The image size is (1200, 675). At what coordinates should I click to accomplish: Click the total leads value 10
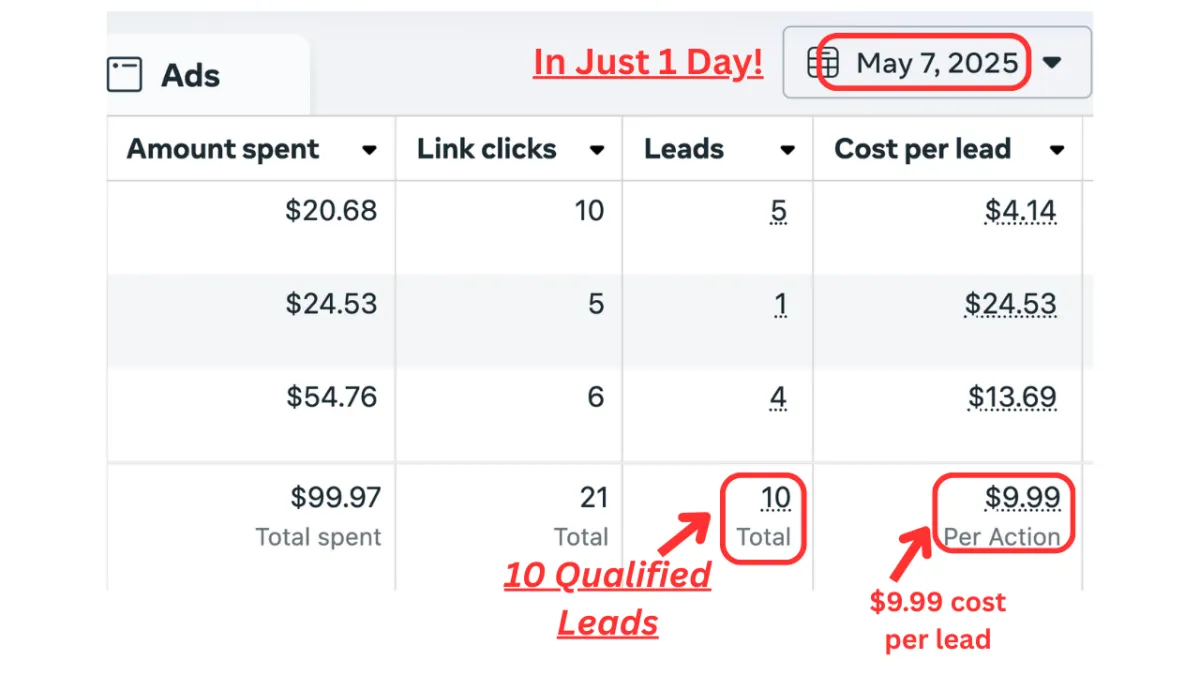(x=775, y=498)
